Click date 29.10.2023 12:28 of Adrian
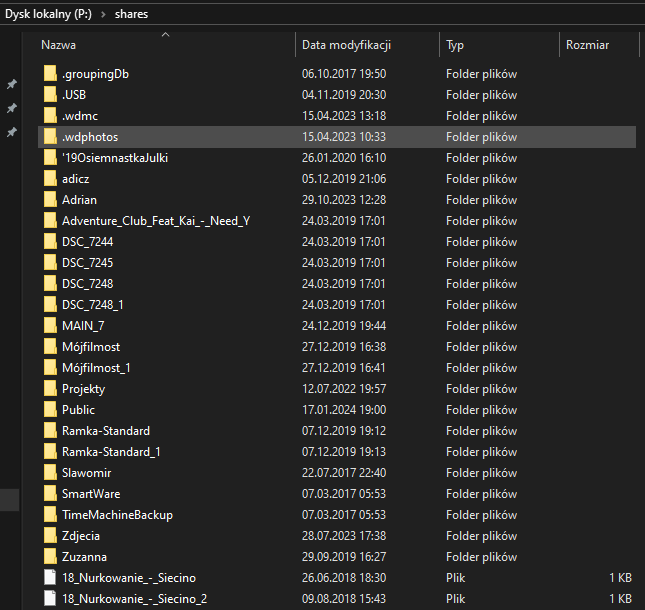The width and height of the screenshot is (645, 610). pos(344,200)
